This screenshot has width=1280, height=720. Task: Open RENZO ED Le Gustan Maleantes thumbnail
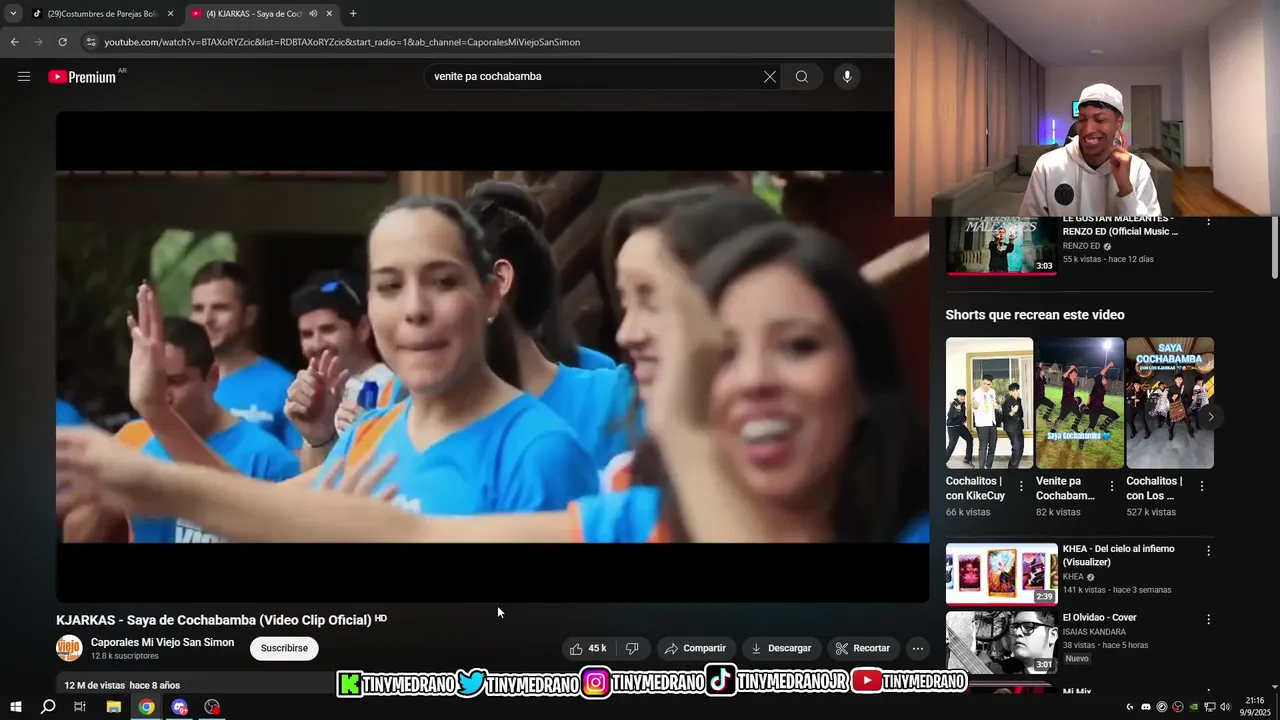tap(1001, 245)
